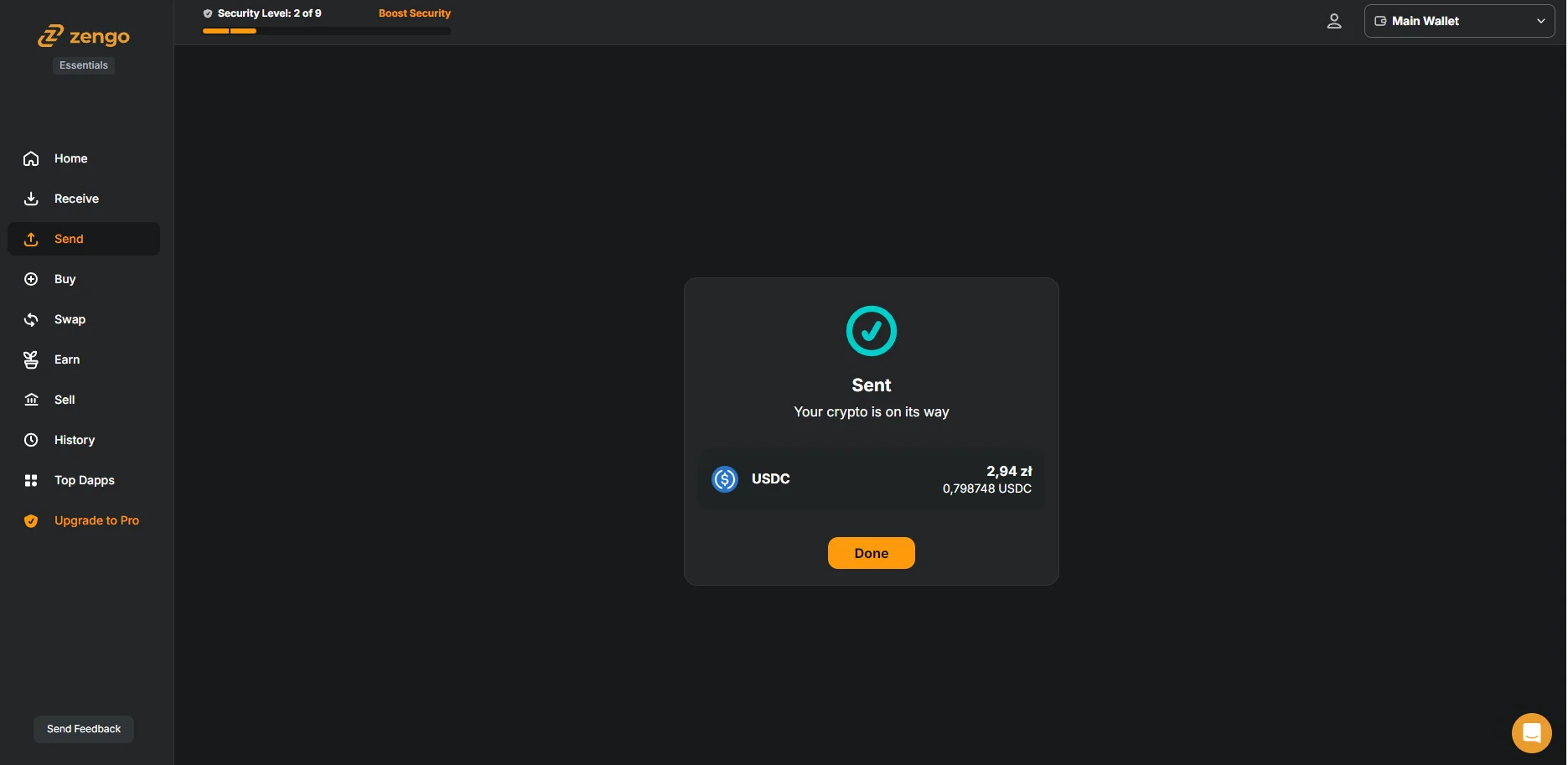Image resolution: width=1568 pixels, height=765 pixels.
Task: Select Send in the sidebar
Action: (x=69, y=239)
